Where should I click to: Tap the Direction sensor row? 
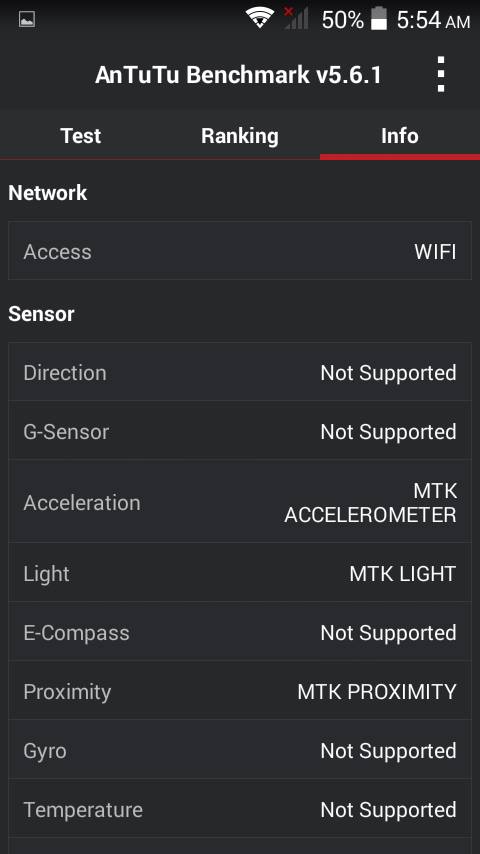[x=240, y=373]
